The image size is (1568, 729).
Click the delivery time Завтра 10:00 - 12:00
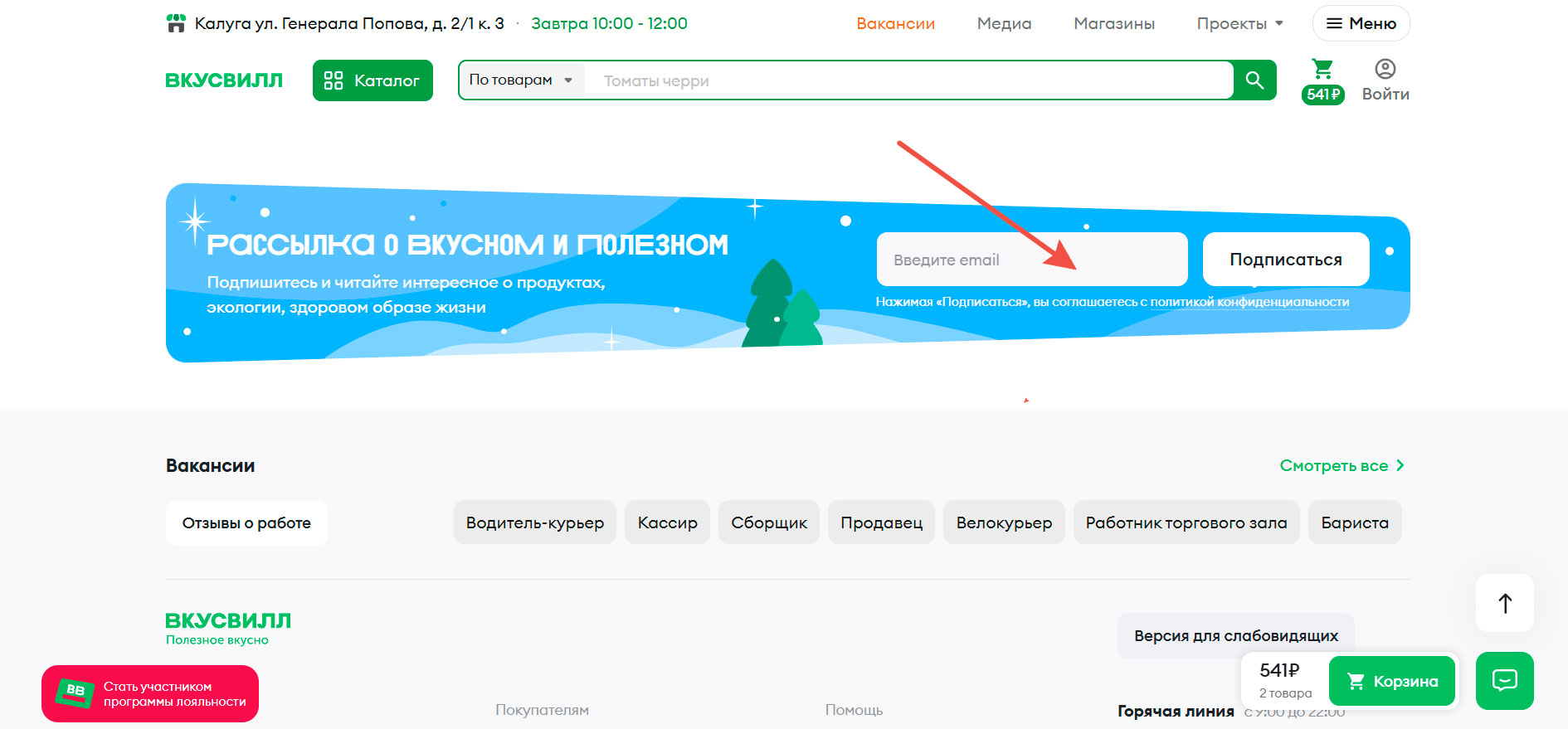[x=609, y=23]
